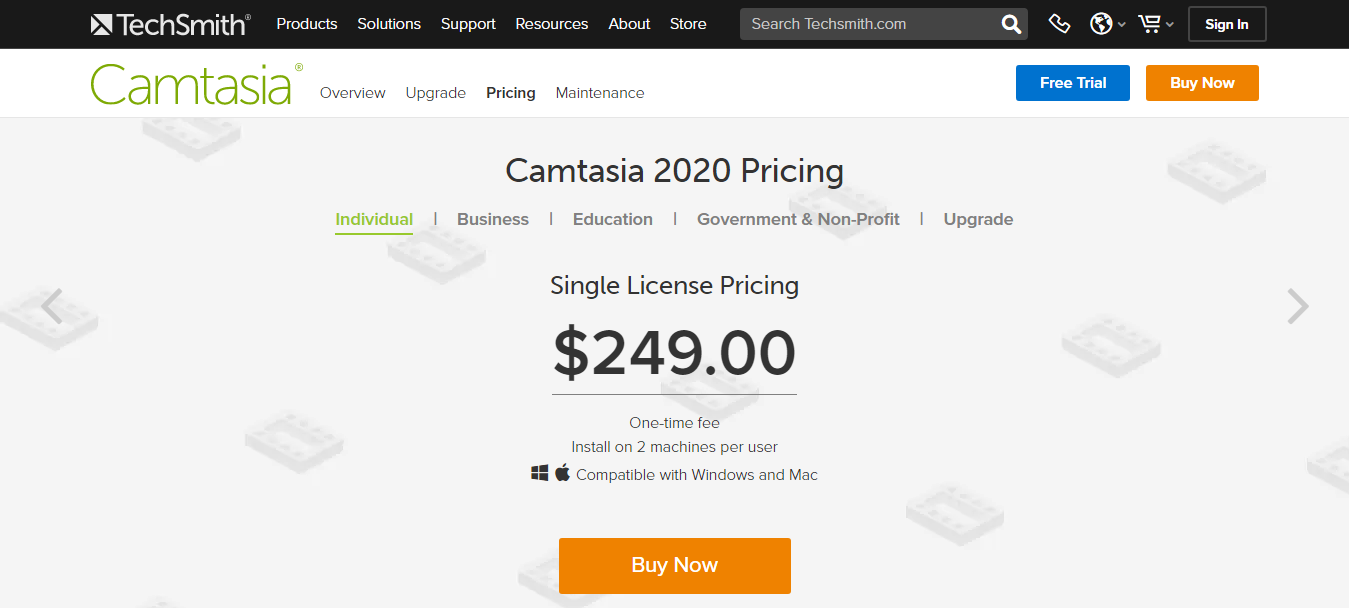Viewport: 1349px width, 608px height.
Task: Click the left carousel arrow
Action: click(x=51, y=306)
